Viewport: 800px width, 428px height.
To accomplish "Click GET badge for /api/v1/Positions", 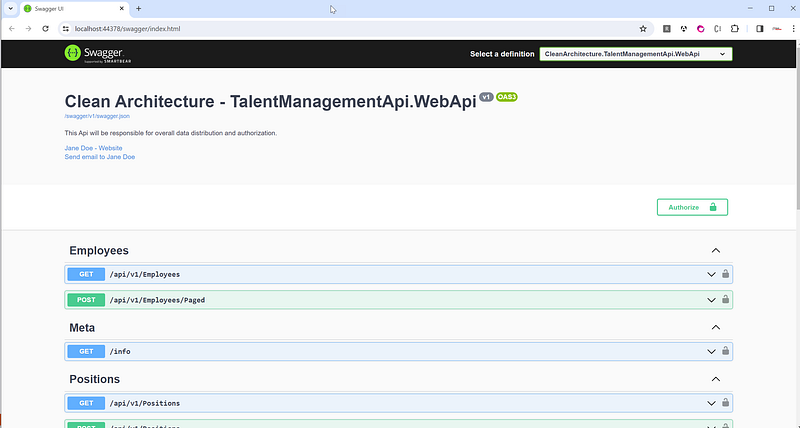I will click(x=86, y=403).
